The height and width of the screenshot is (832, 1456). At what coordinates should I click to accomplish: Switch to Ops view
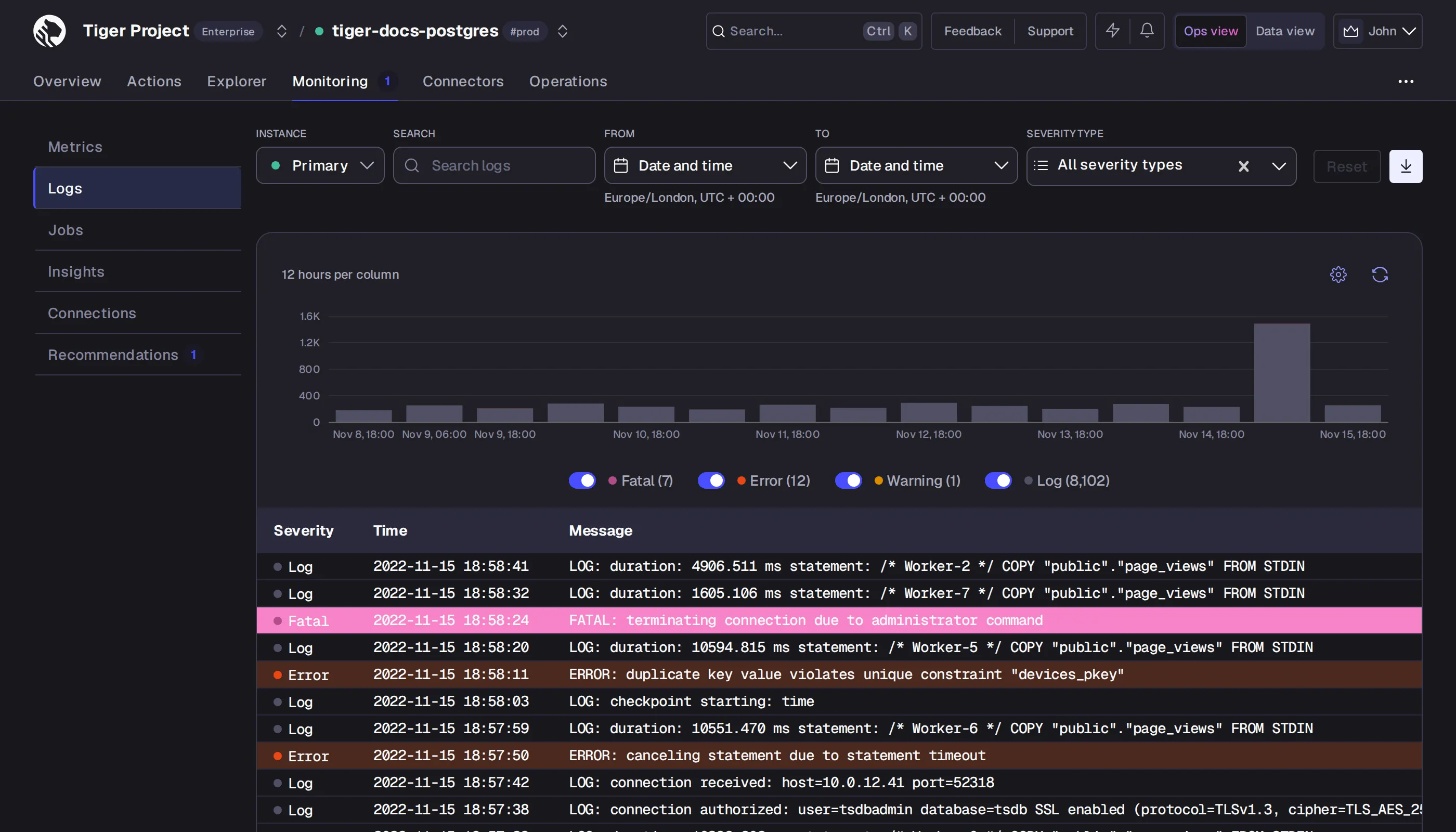pyautogui.click(x=1210, y=31)
